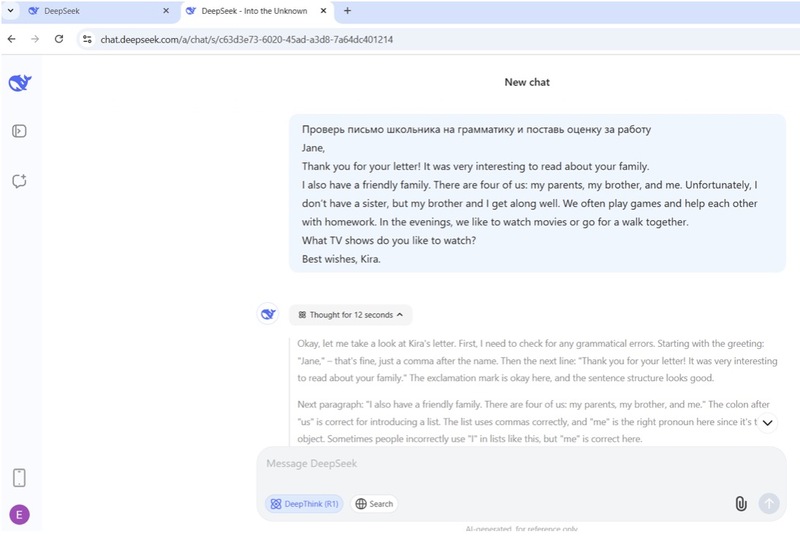
Task: Click the chat.deepseek.com address bar URL
Action: (x=246, y=39)
